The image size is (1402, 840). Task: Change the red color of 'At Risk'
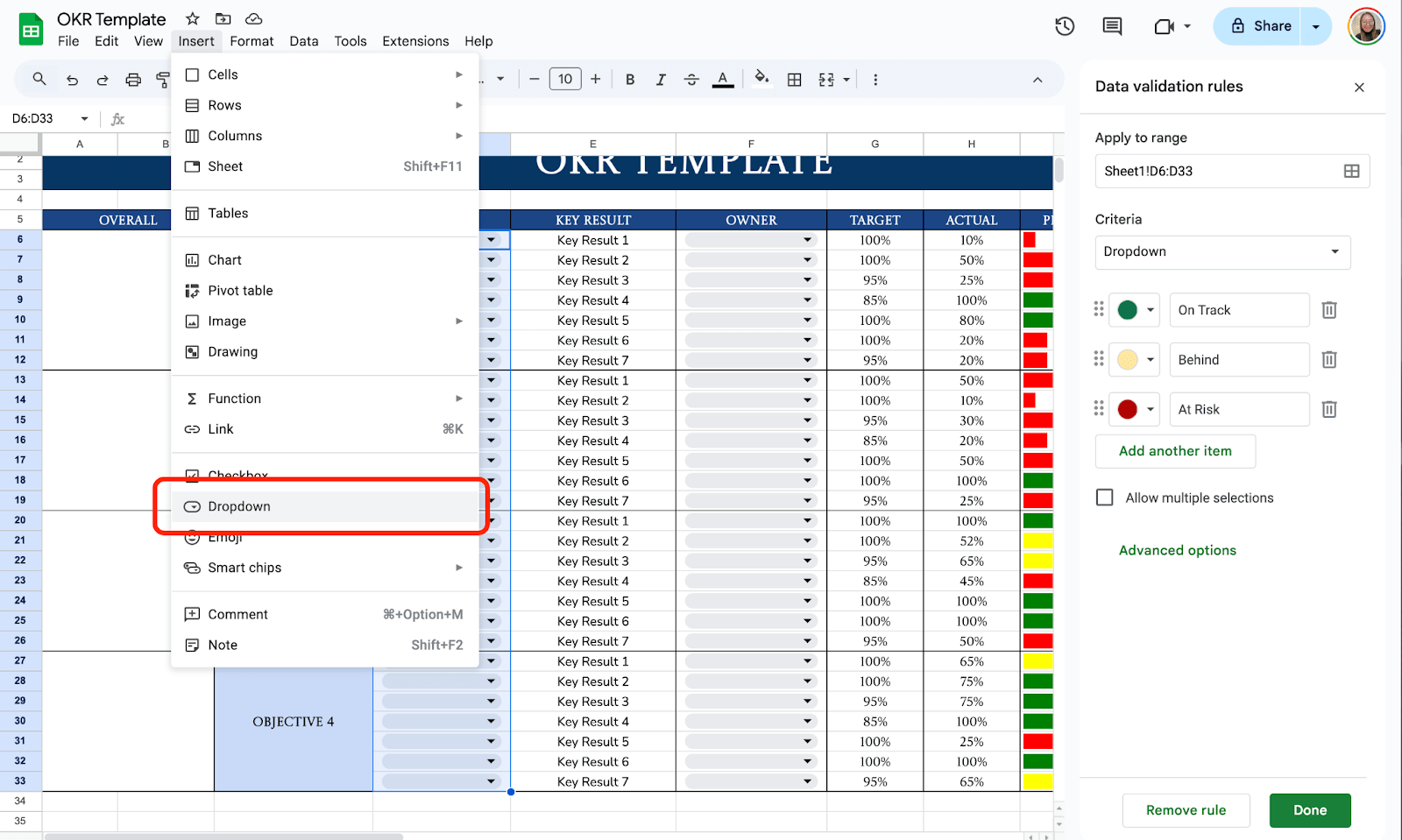(x=1136, y=410)
